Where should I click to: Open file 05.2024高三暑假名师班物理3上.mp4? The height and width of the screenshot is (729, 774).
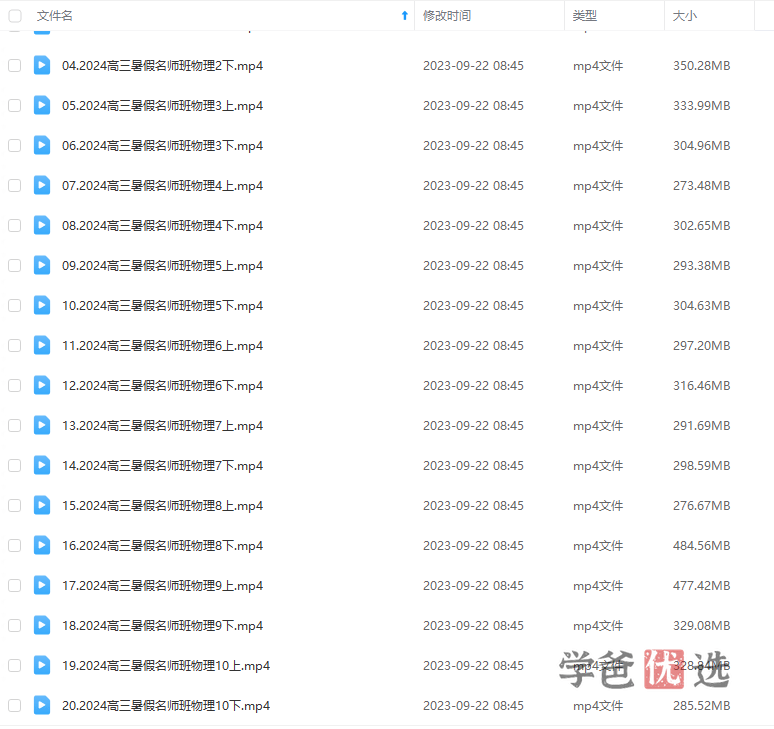tap(162, 106)
